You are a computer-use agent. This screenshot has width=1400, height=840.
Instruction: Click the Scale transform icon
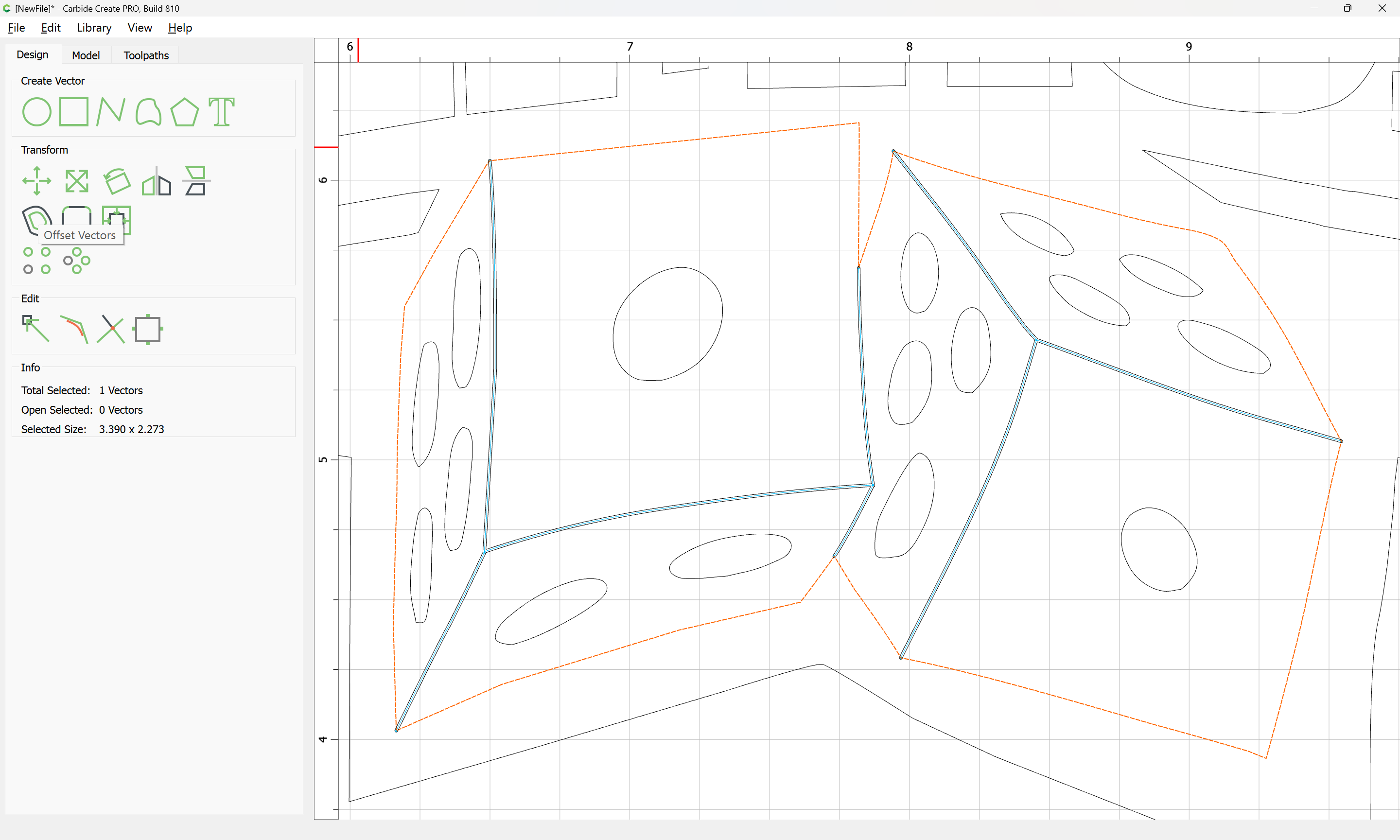point(76,181)
